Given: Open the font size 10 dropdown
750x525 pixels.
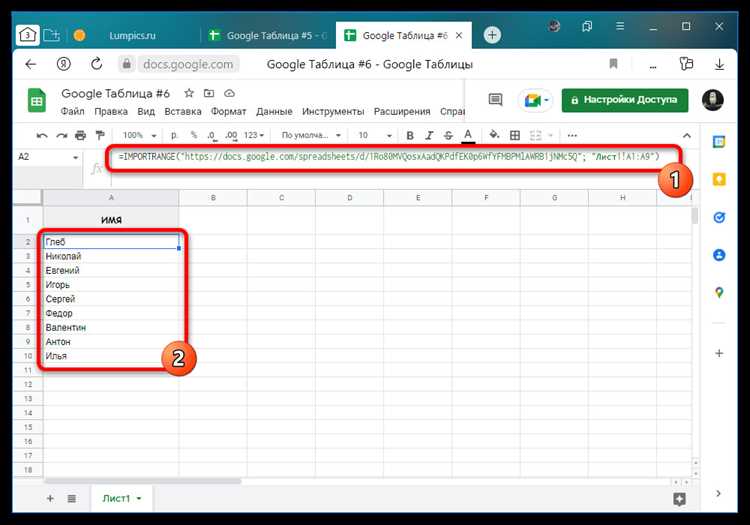Looking at the screenshot, I should coord(375,135).
